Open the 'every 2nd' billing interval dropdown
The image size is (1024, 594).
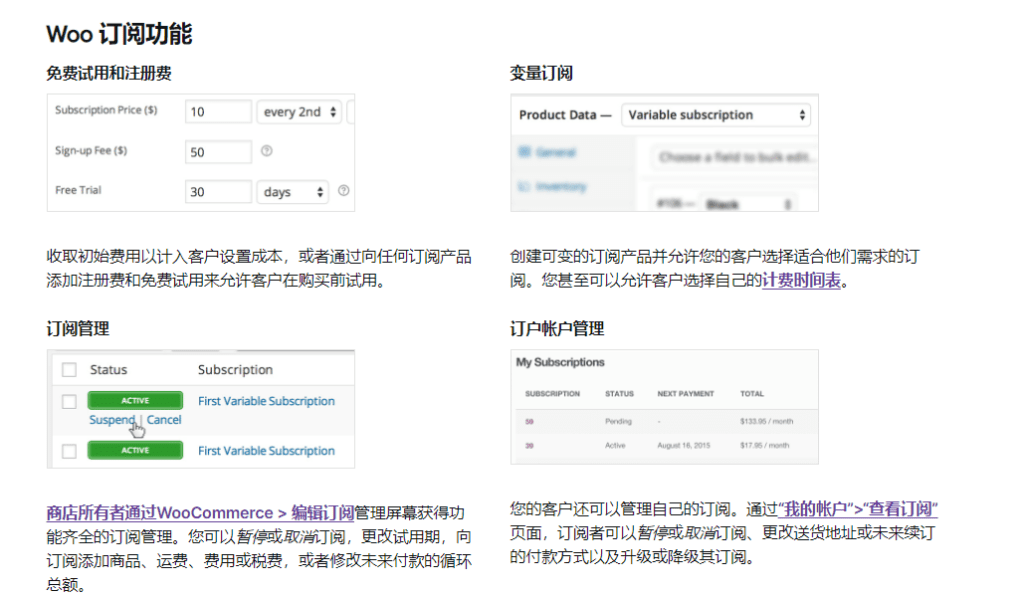click(299, 112)
